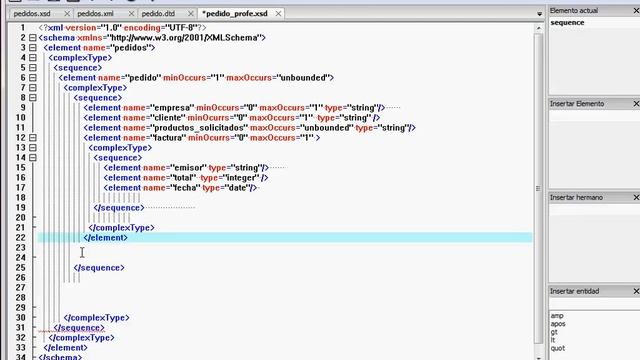Select the pedido_profe.xsd tab
This screenshot has width=640, height=360.
235,13
